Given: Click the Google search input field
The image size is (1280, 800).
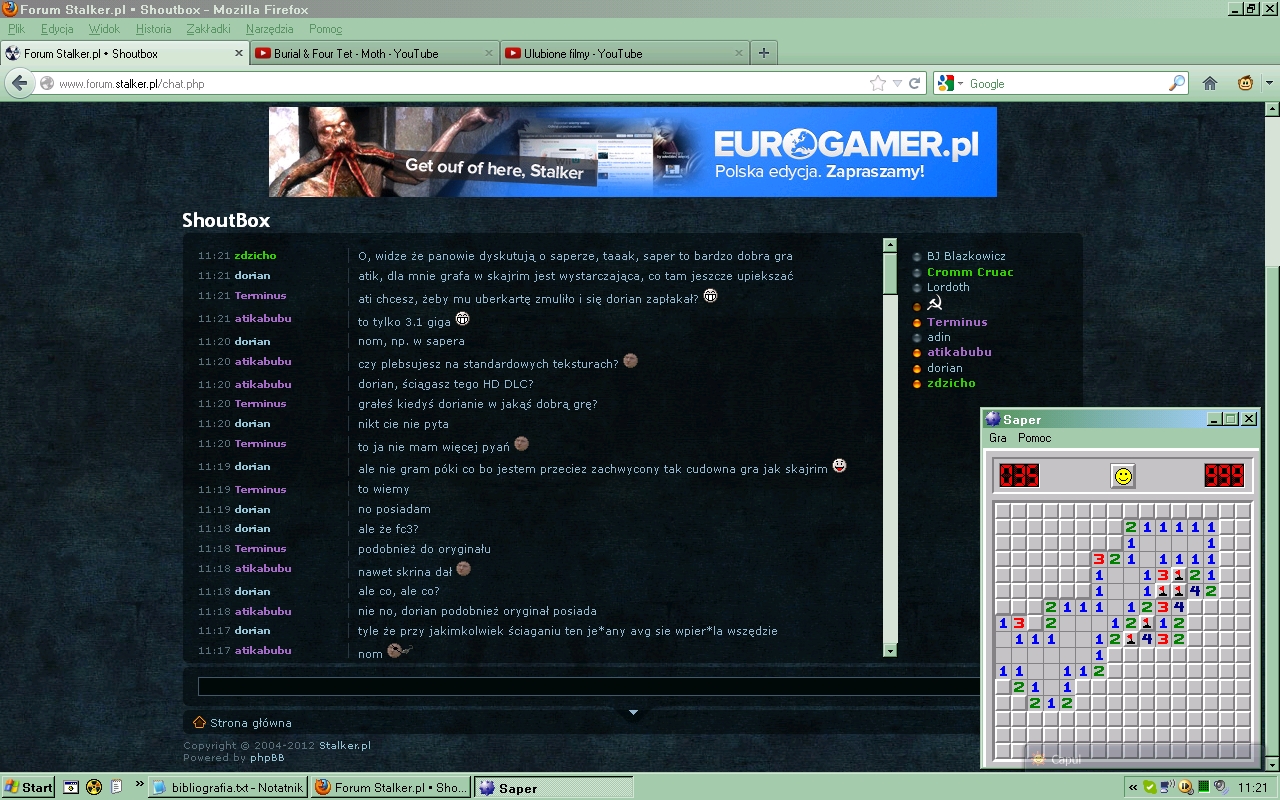Looking at the screenshot, I should (x=1066, y=84).
